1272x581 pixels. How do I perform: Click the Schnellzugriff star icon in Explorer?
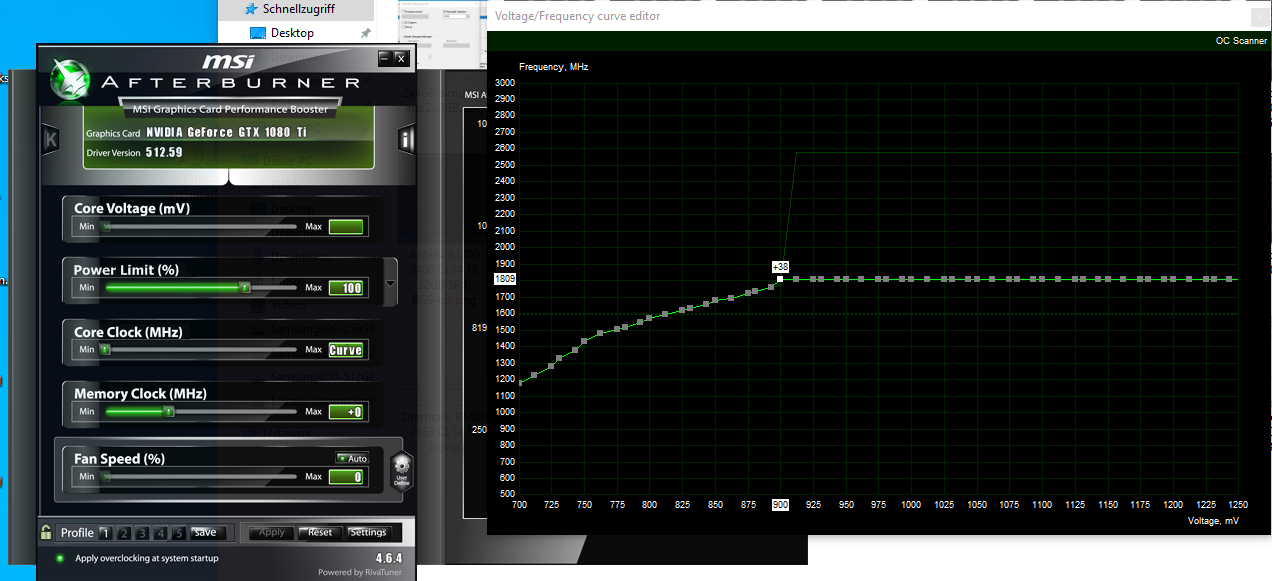point(250,8)
